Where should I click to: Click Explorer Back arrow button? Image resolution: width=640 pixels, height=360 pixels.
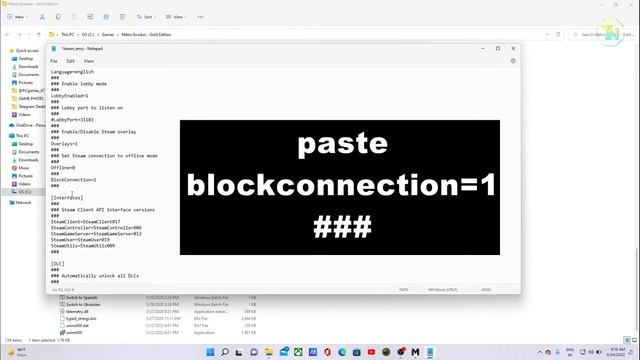[x=8, y=35]
